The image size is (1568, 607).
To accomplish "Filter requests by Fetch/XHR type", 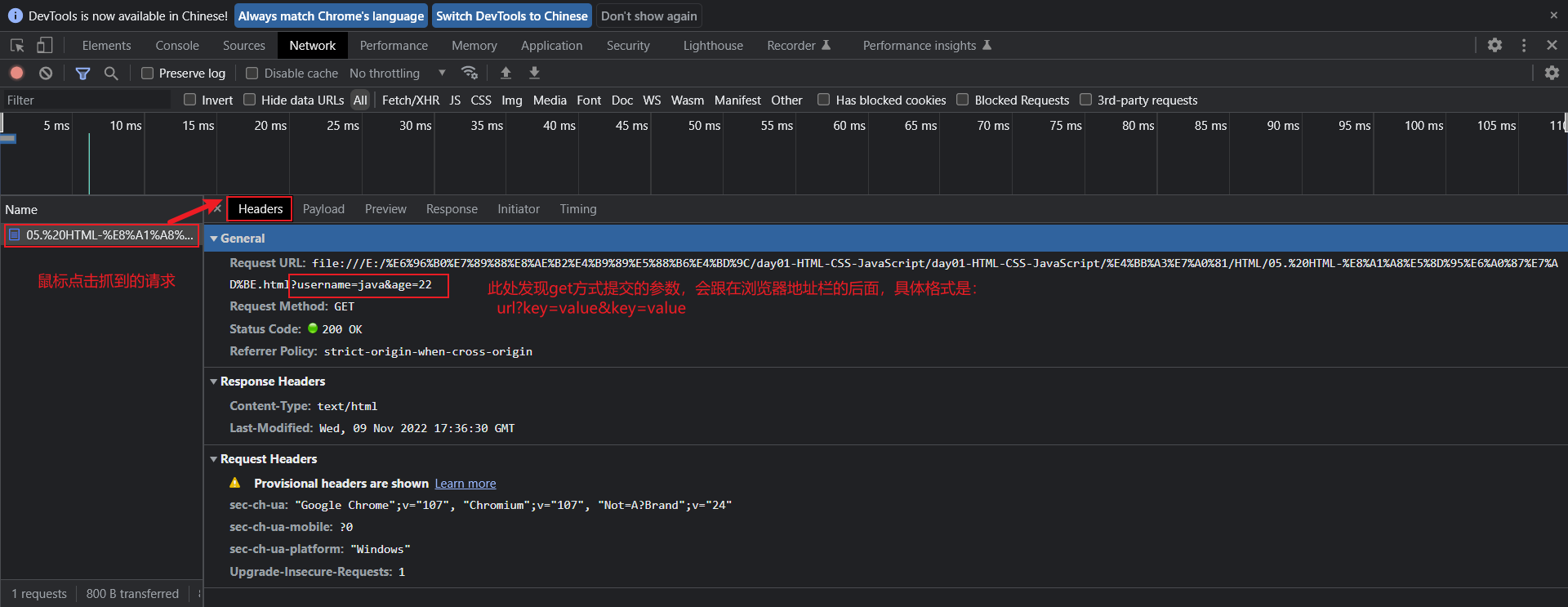I will [x=411, y=100].
